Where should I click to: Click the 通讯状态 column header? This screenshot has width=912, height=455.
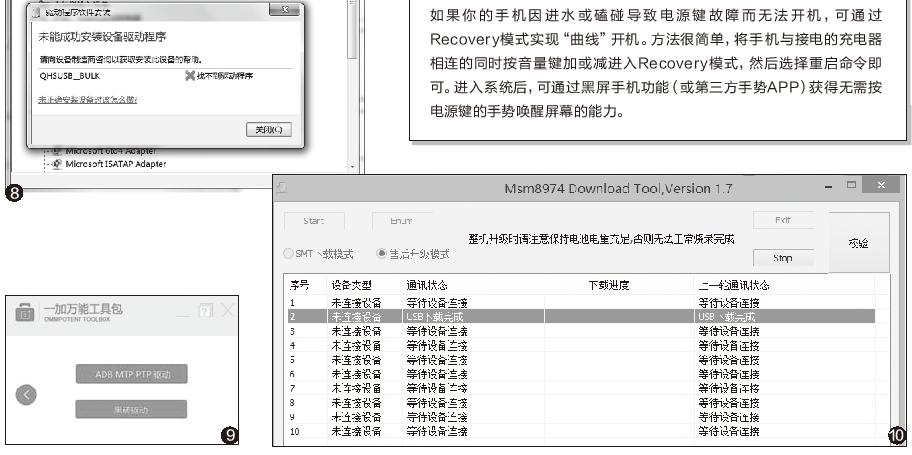pyautogui.click(x=426, y=286)
